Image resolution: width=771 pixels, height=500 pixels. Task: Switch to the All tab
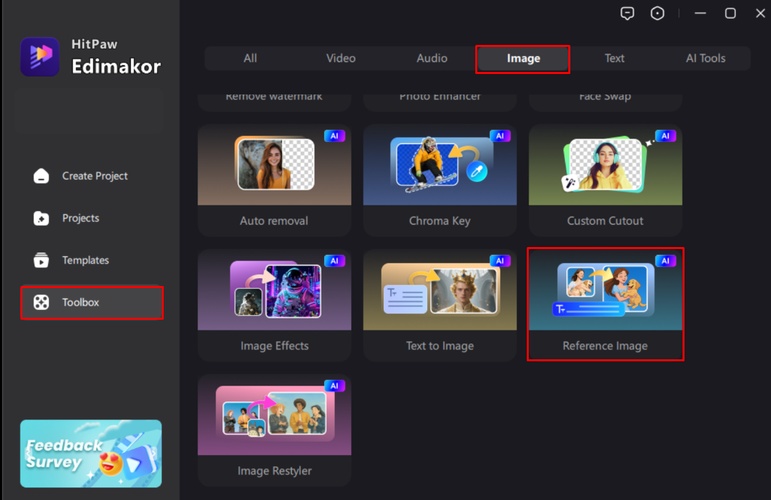tap(250, 58)
